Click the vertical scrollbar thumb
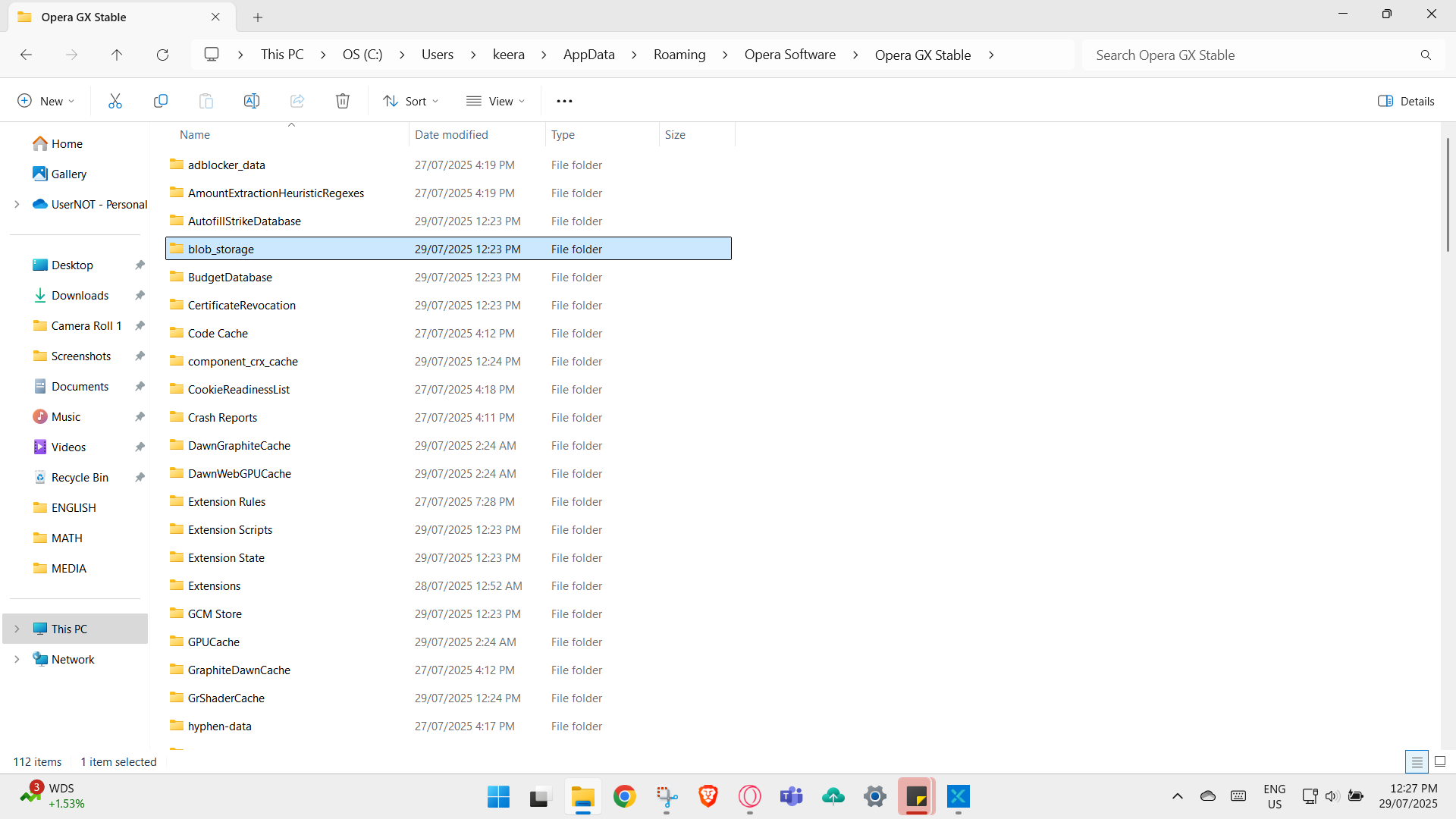Viewport: 1456px width, 819px height. 1448,193
